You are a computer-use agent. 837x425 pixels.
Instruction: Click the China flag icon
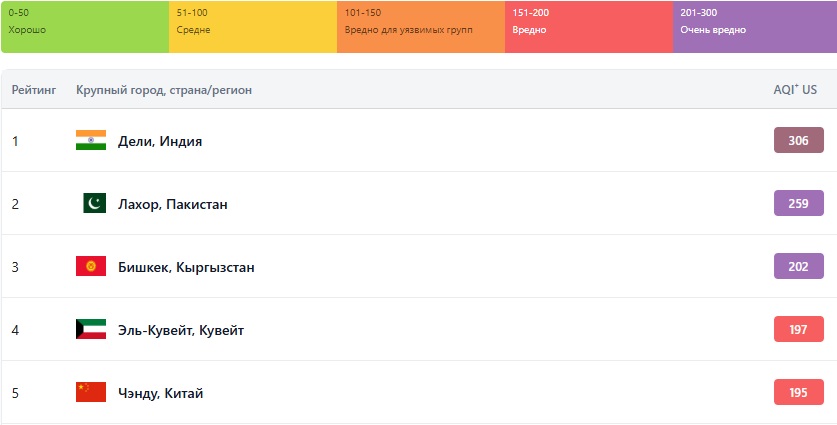91,393
